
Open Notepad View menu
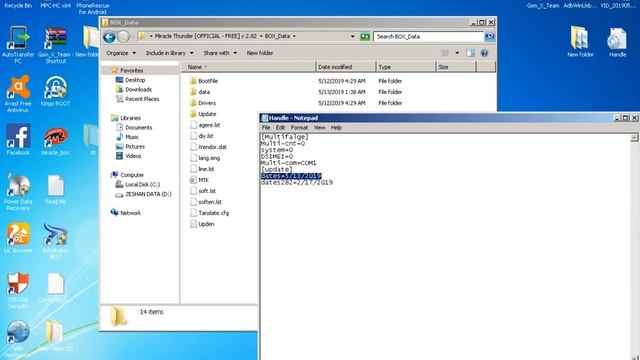pos(319,128)
